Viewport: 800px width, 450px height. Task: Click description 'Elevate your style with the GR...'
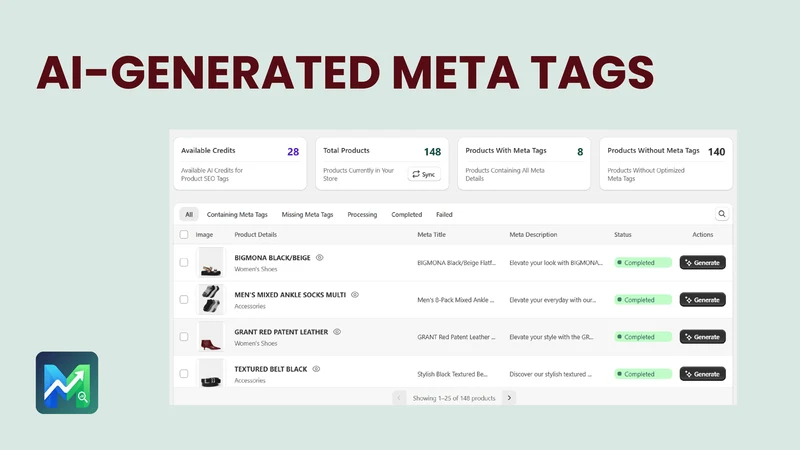tap(551, 337)
